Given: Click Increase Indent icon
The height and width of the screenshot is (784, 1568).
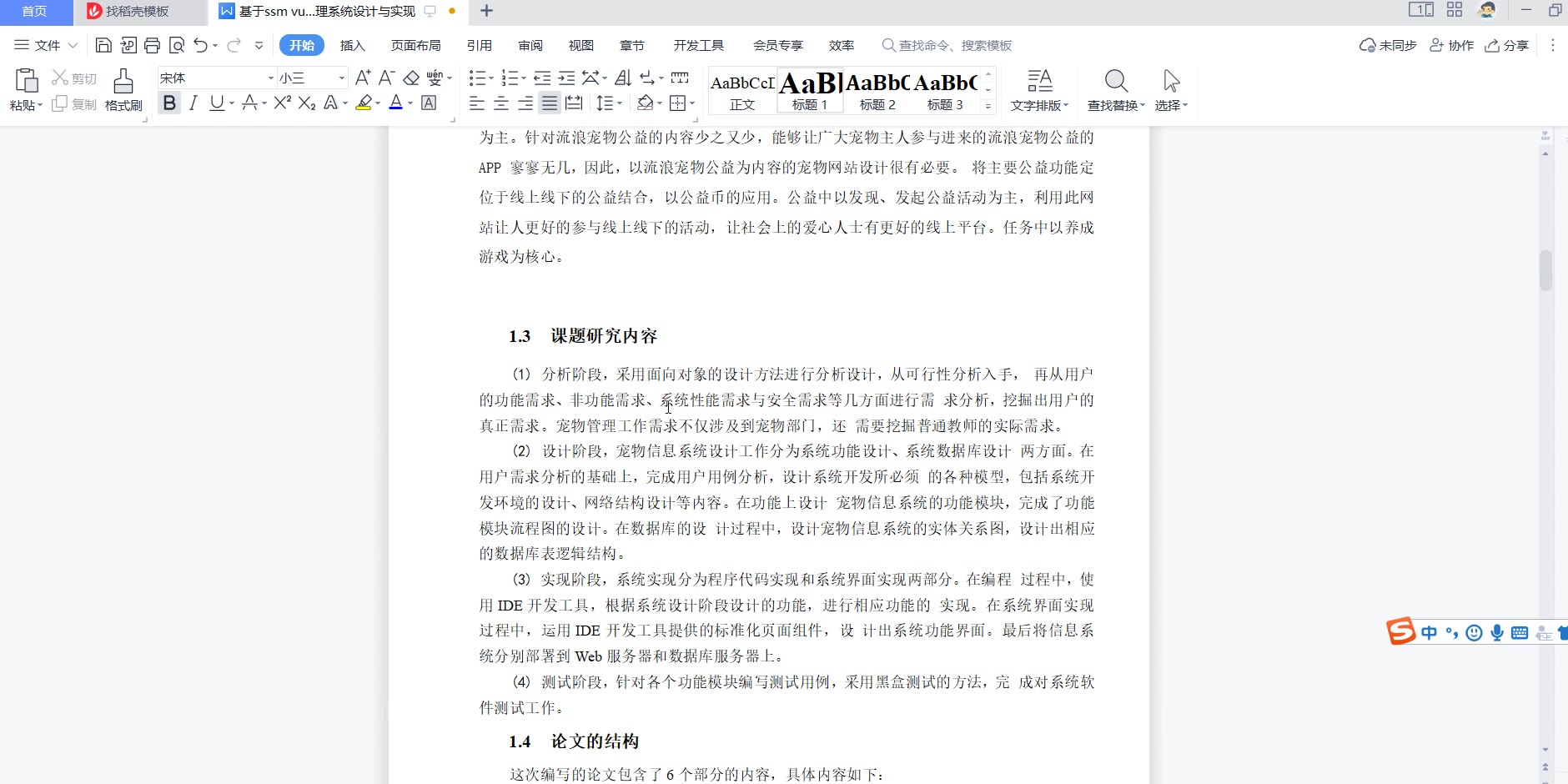Looking at the screenshot, I should click(566, 78).
